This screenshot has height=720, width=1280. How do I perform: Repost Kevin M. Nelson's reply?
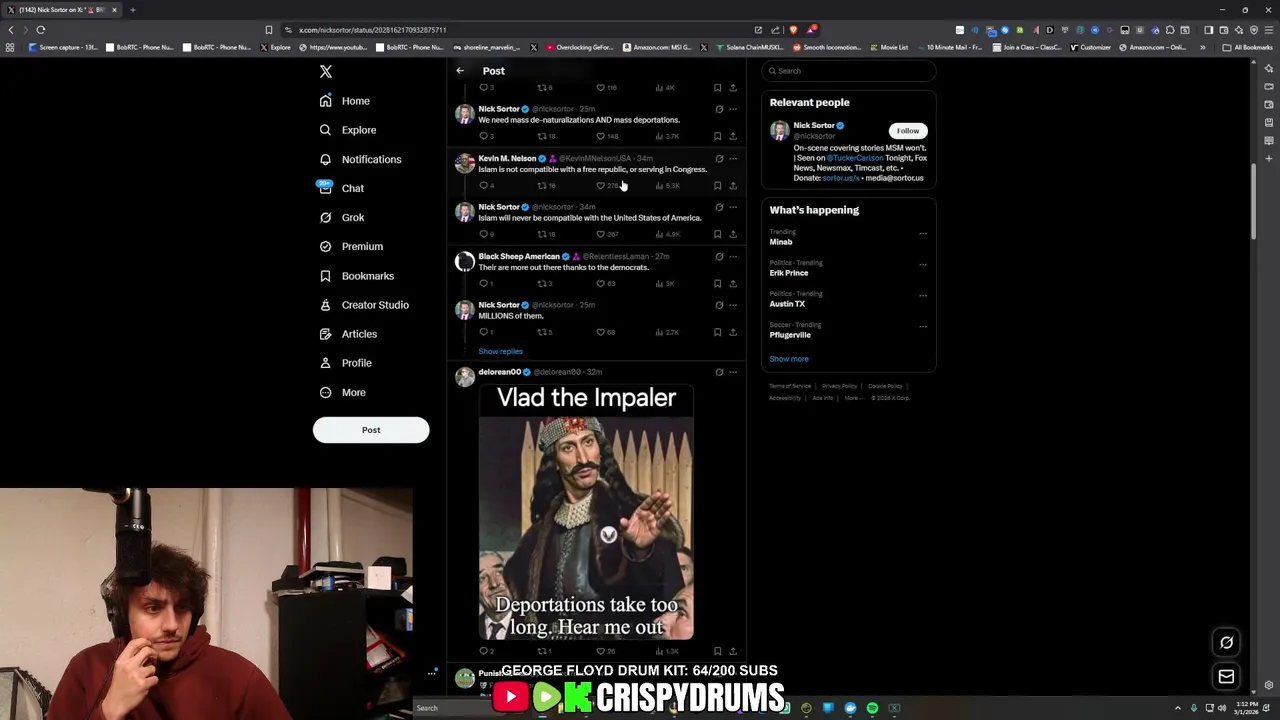point(546,186)
